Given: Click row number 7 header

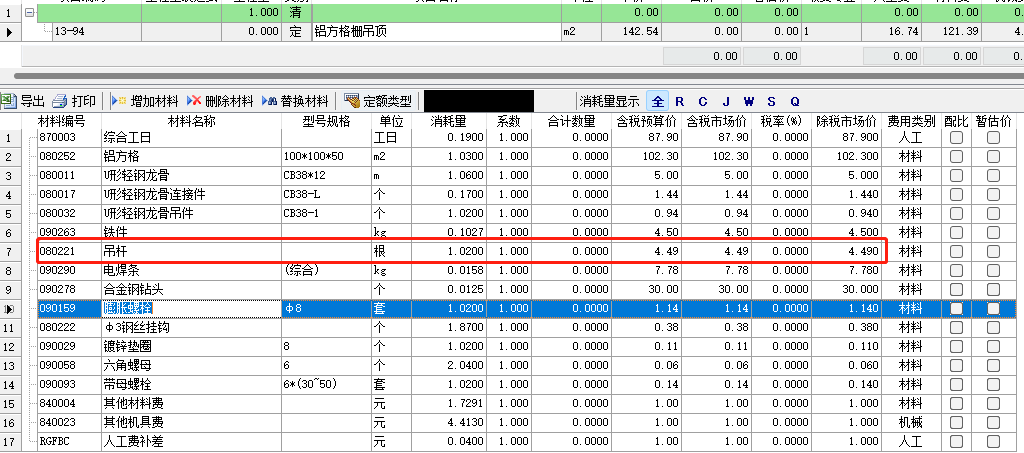Looking at the screenshot, I should point(9,251).
